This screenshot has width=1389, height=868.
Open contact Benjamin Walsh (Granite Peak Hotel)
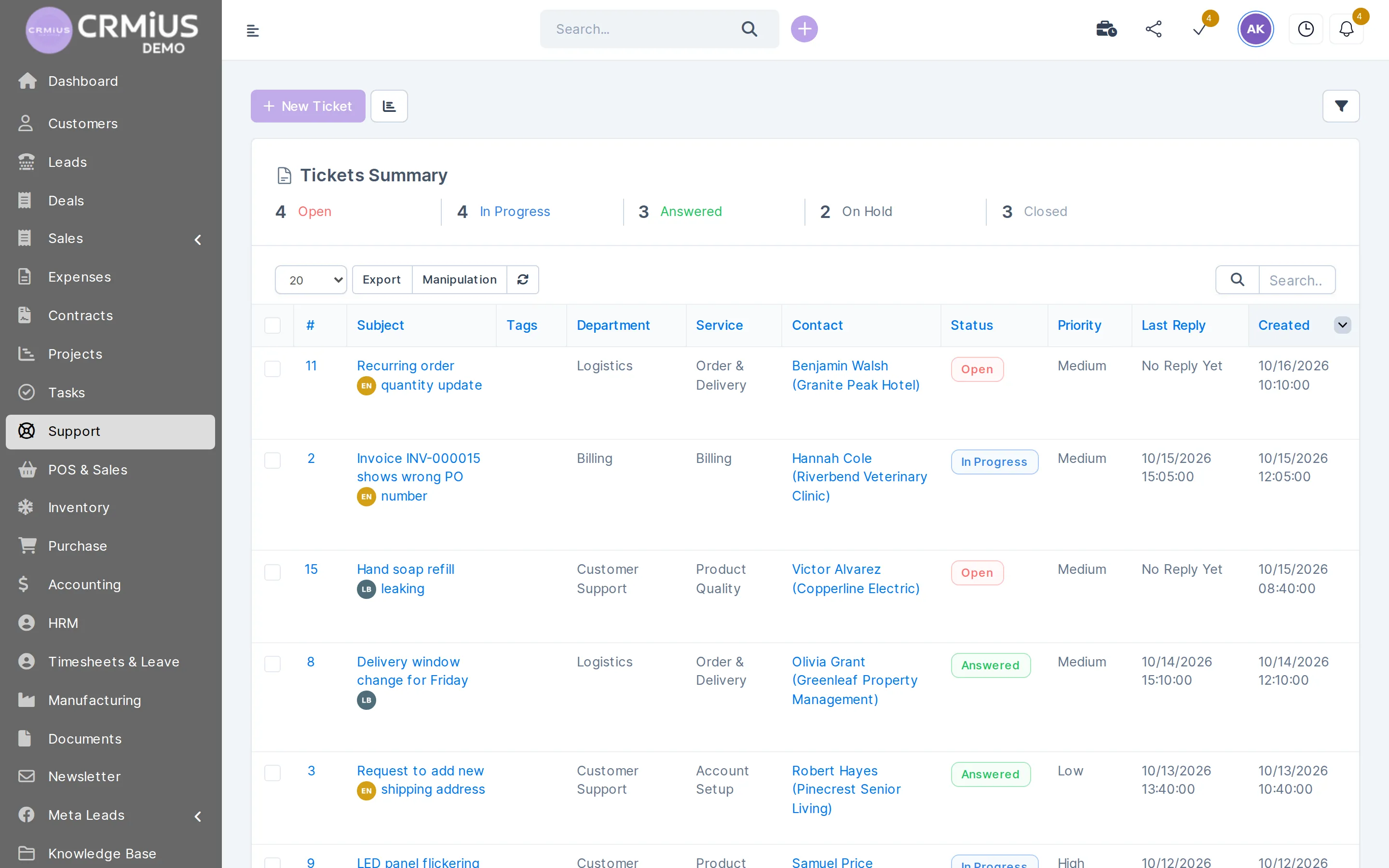(x=855, y=376)
